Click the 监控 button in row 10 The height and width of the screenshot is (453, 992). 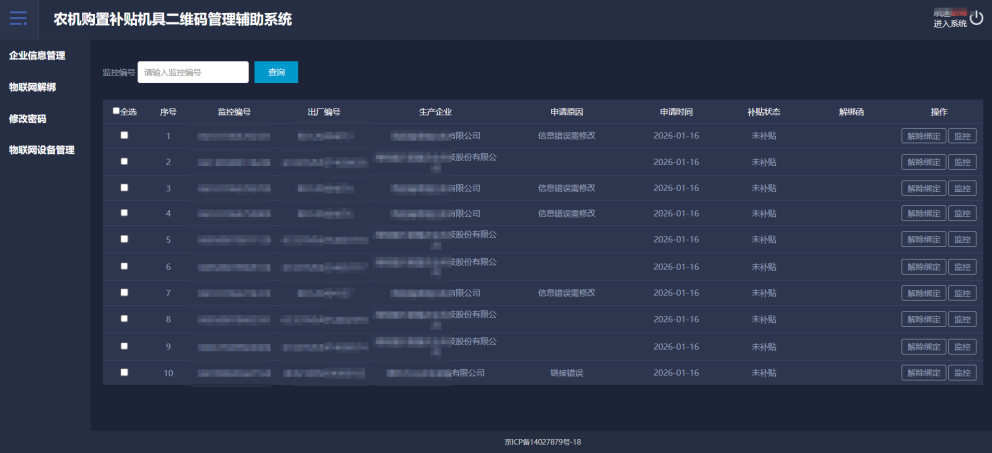tap(962, 373)
